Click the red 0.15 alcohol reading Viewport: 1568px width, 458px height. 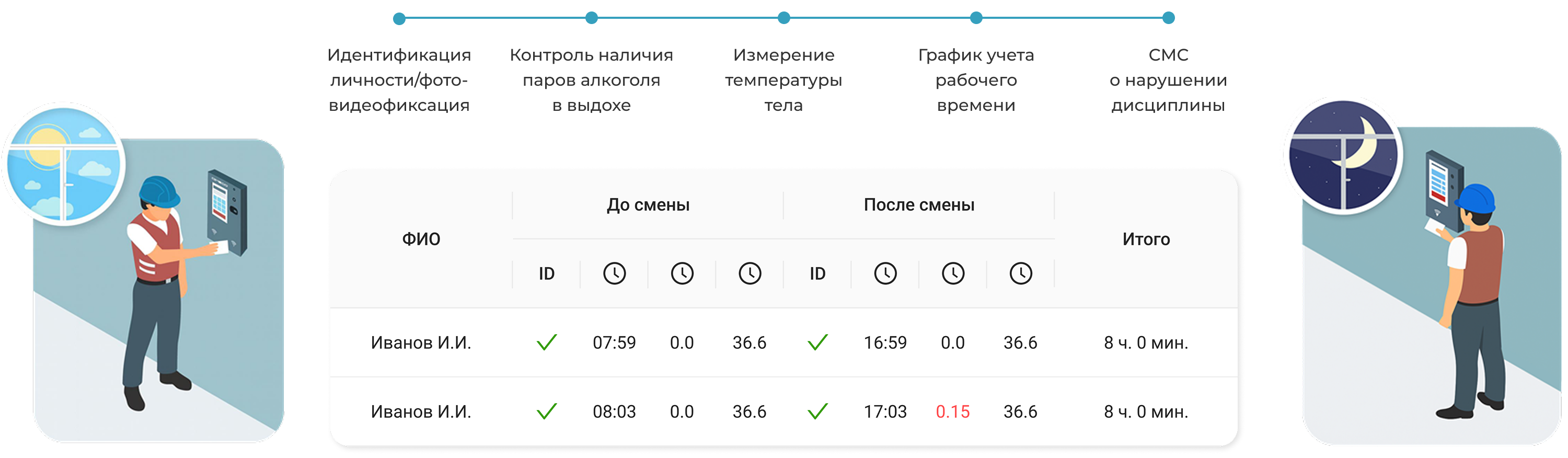pyautogui.click(x=953, y=411)
